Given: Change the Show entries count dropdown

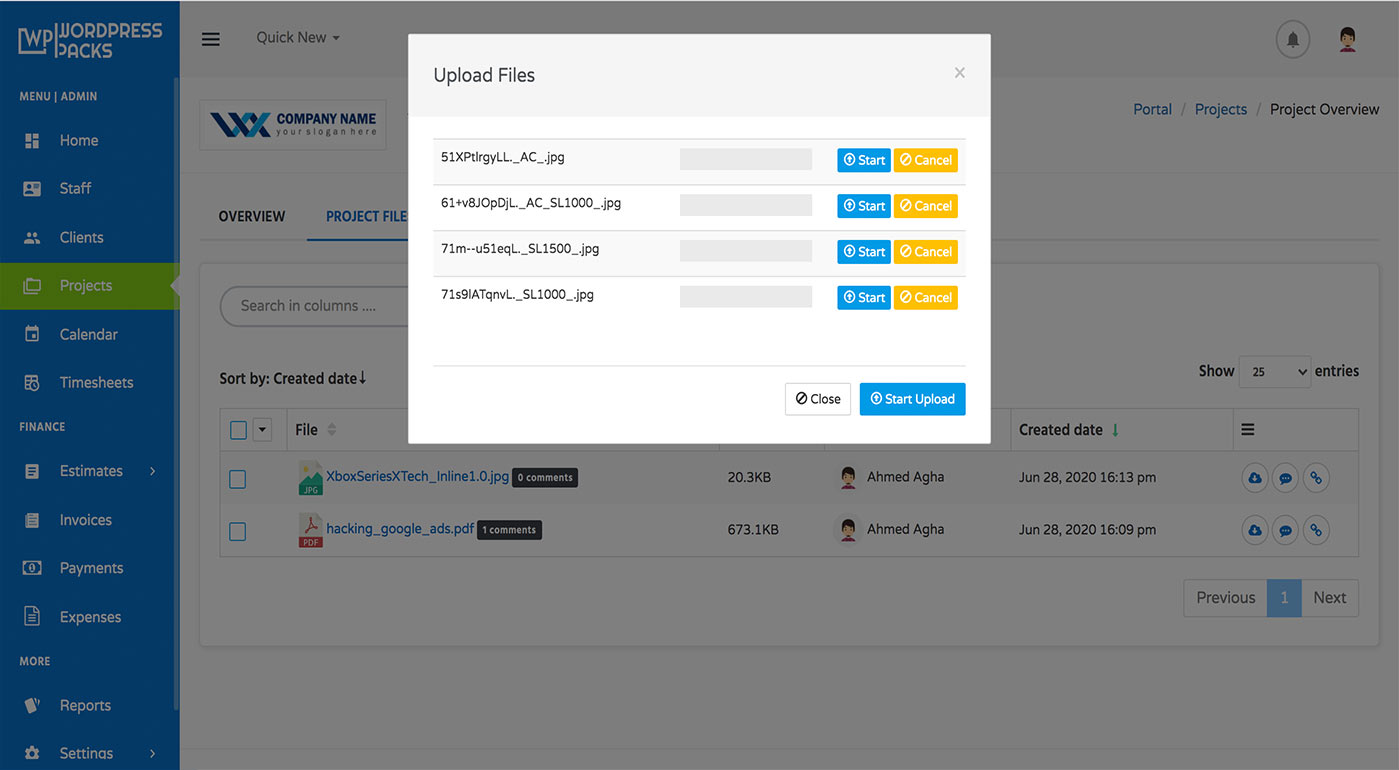Looking at the screenshot, I should (x=1274, y=371).
